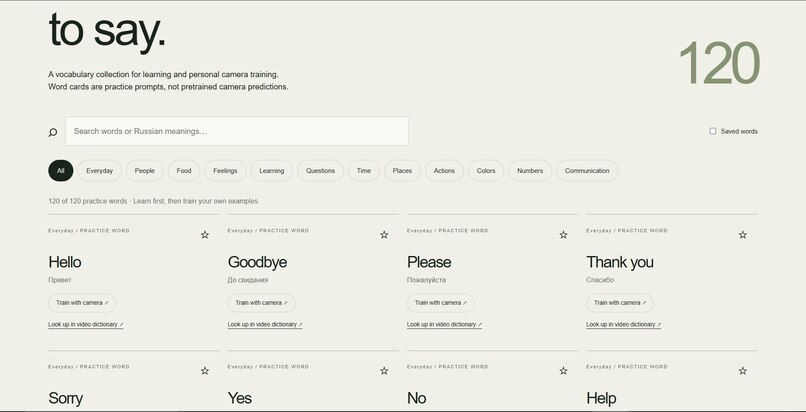806x412 pixels.
Task: Focus the Search words or Russian meanings field
Action: point(237,131)
